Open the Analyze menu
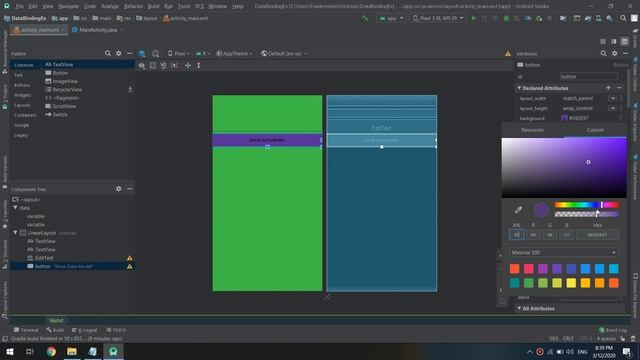The image size is (640, 360). [109, 6]
